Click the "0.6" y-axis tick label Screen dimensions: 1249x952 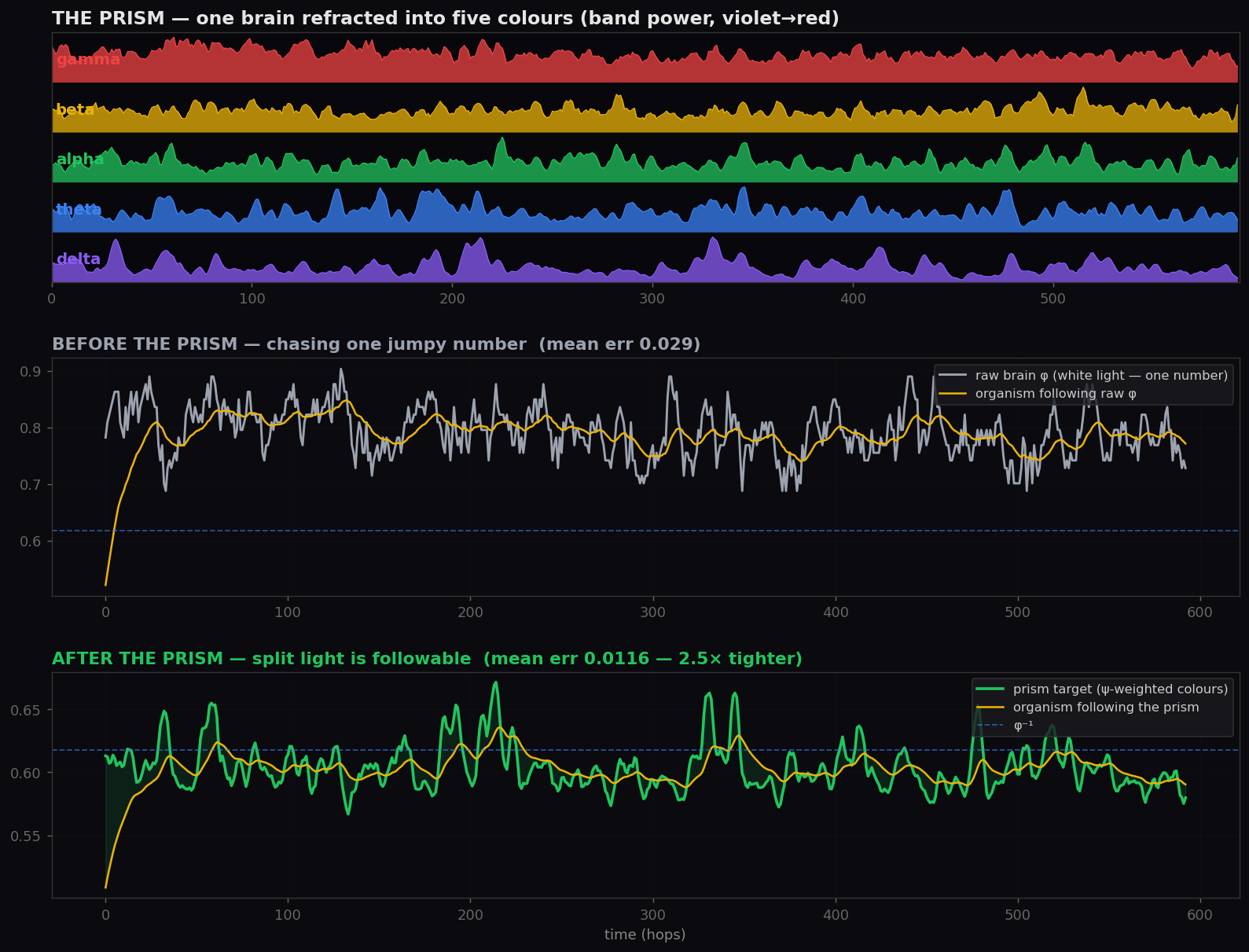click(31, 542)
